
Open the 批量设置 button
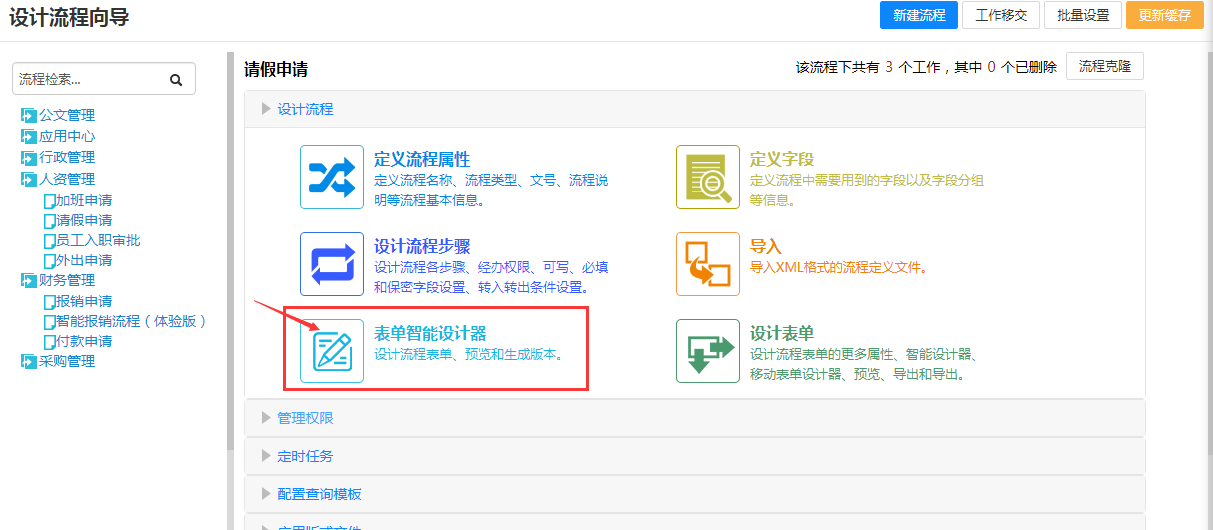[1083, 16]
